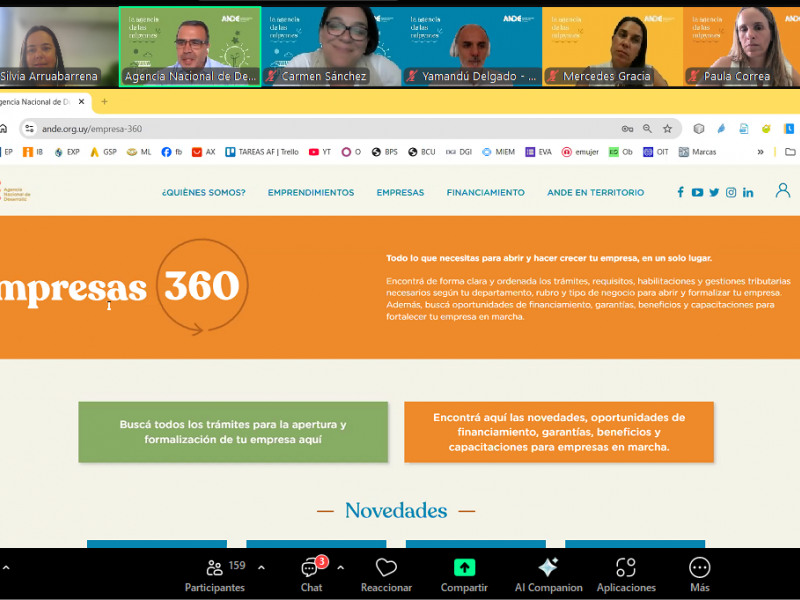Open the EMPRENDIMIENTOS menu
Viewport: 800px width, 600px height.
pyautogui.click(x=311, y=192)
